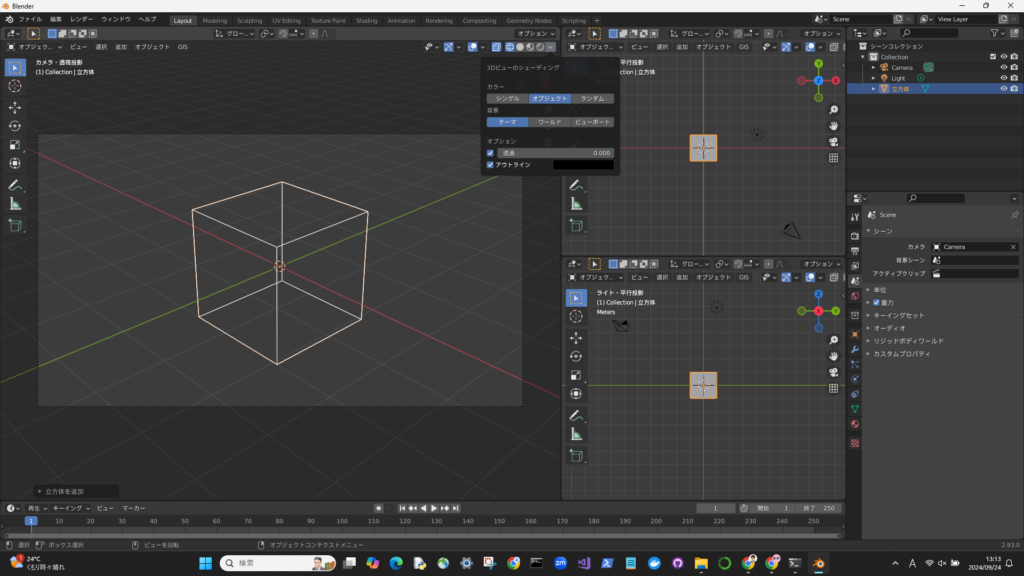Expand the Camera item in outliner
1024x576 pixels.
coord(873,68)
